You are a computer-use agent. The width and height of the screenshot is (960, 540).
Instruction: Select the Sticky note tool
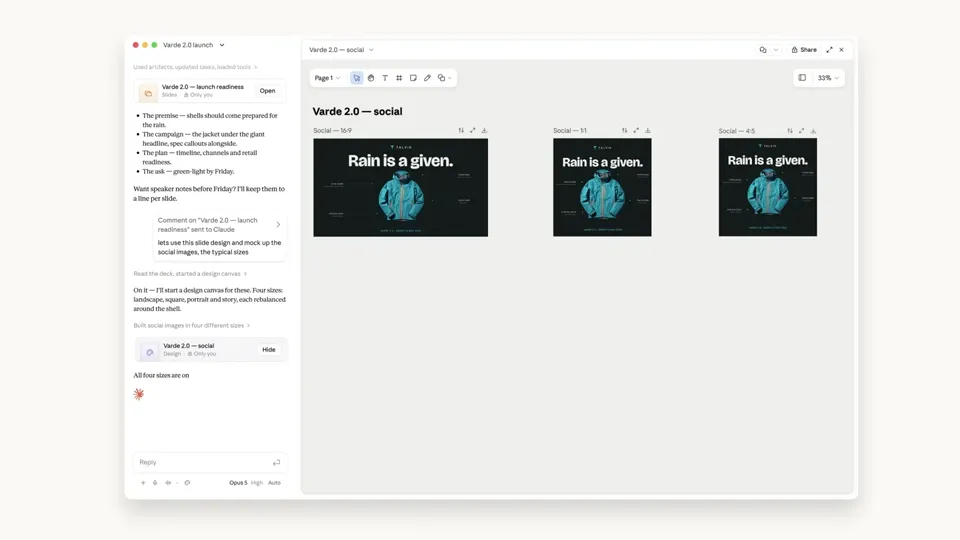coord(413,78)
